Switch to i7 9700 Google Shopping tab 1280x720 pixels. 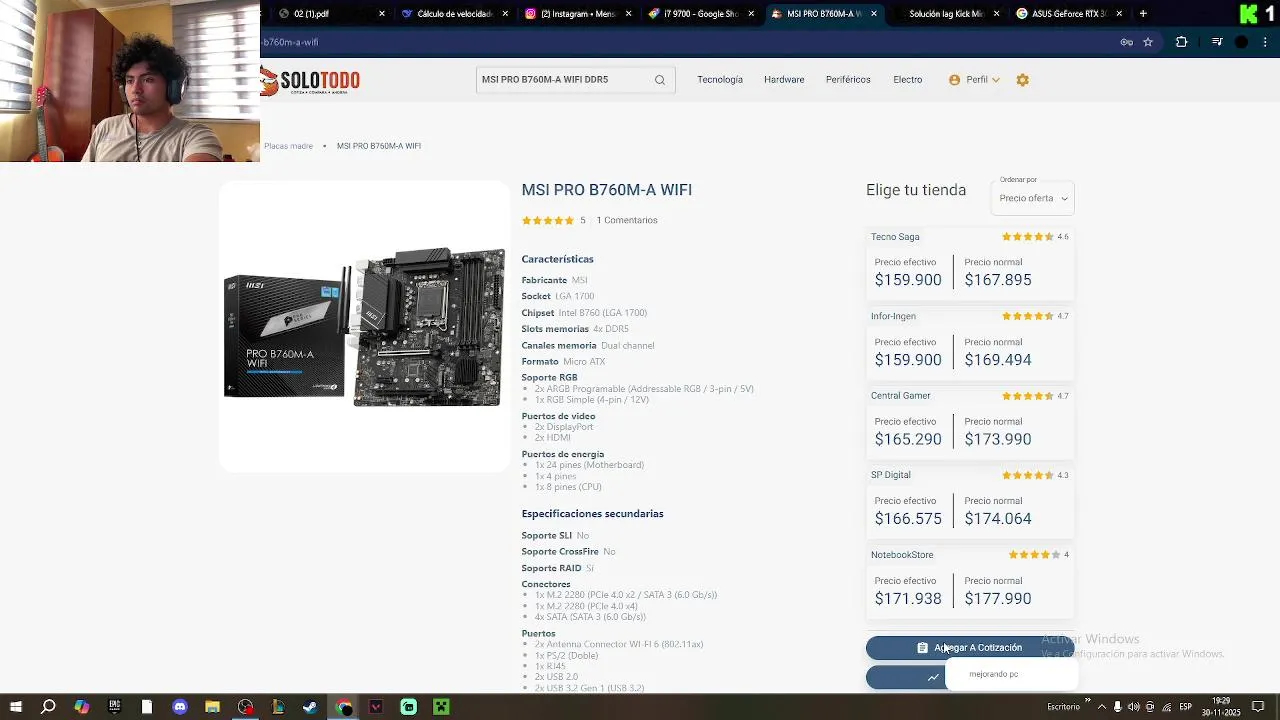click(702, 14)
